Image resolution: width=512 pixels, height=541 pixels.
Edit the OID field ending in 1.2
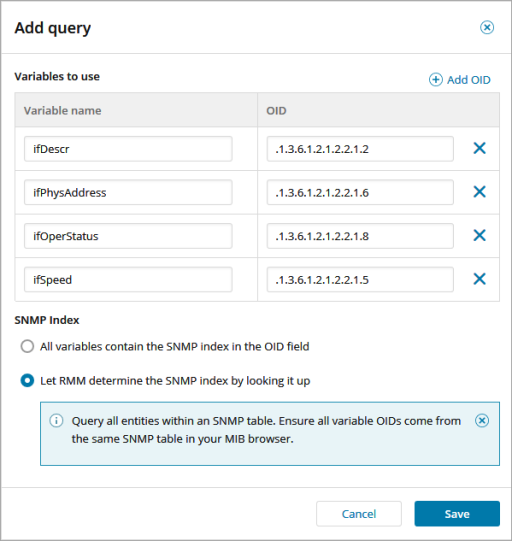point(360,149)
